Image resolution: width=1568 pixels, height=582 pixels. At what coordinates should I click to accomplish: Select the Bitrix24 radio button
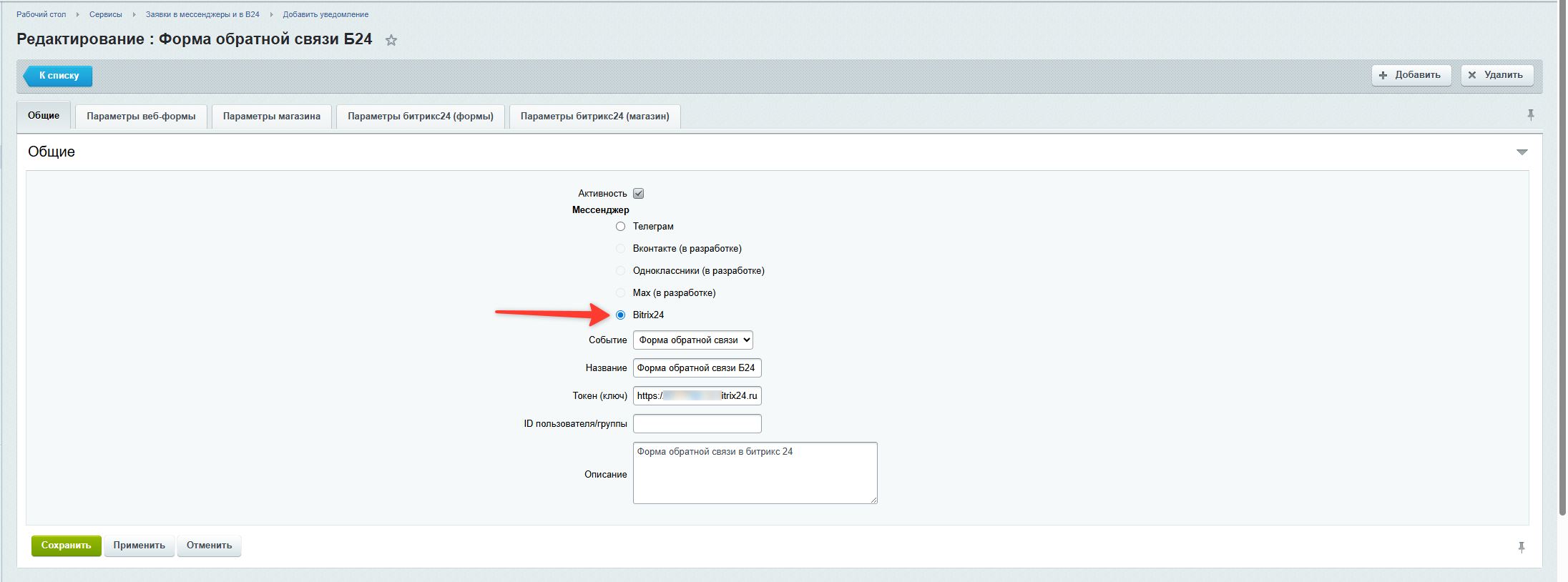tap(620, 315)
